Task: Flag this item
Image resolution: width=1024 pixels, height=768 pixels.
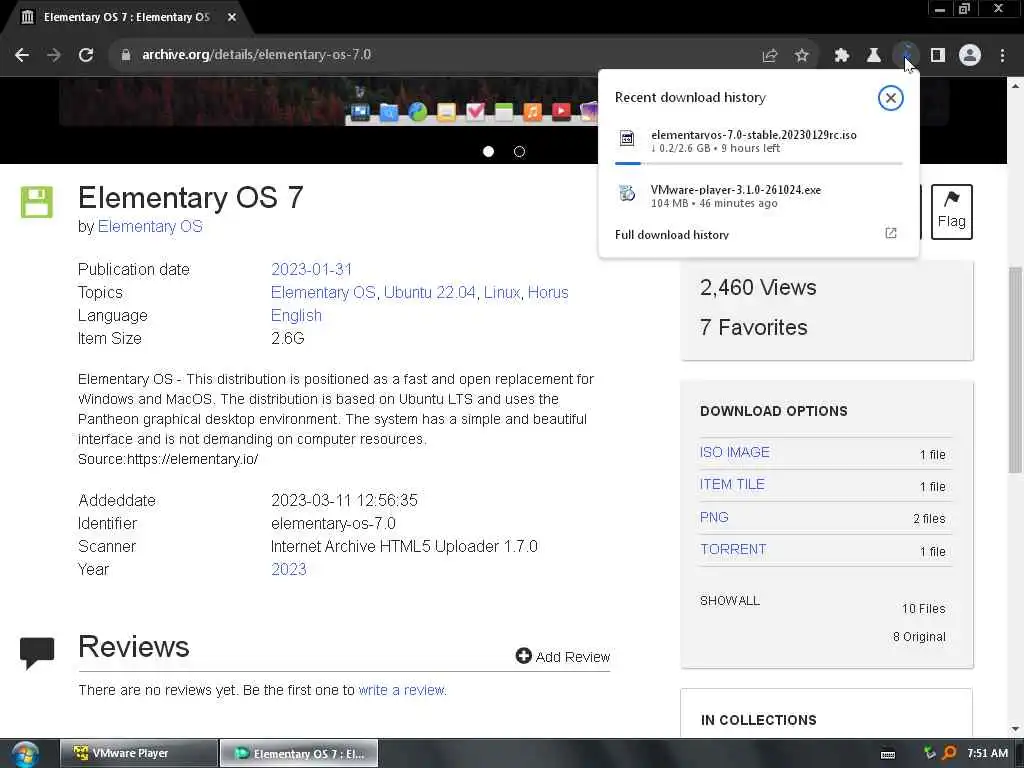Action: point(952,212)
